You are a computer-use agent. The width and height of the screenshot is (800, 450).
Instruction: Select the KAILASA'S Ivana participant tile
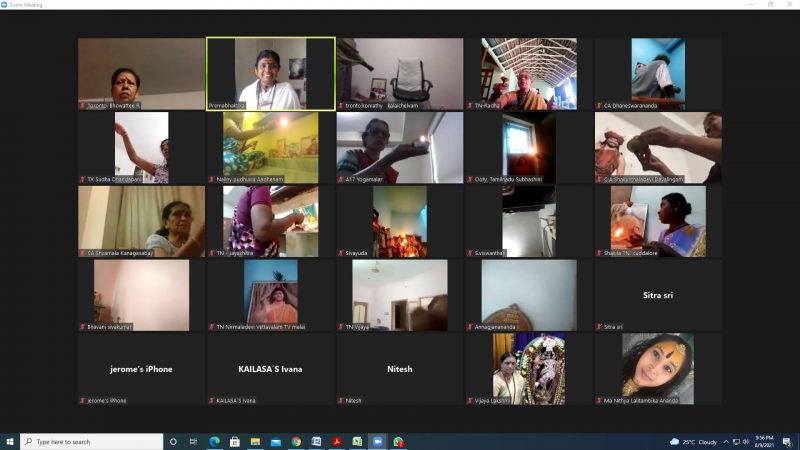[x=270, y=369]
